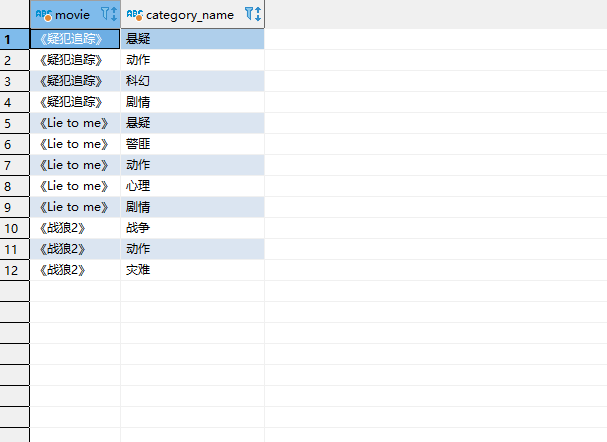The height and width of the screenshot is (442, 607).
Task: Click the 《Lie to me》 cell in row 9
Action: [x=75, y=207]
